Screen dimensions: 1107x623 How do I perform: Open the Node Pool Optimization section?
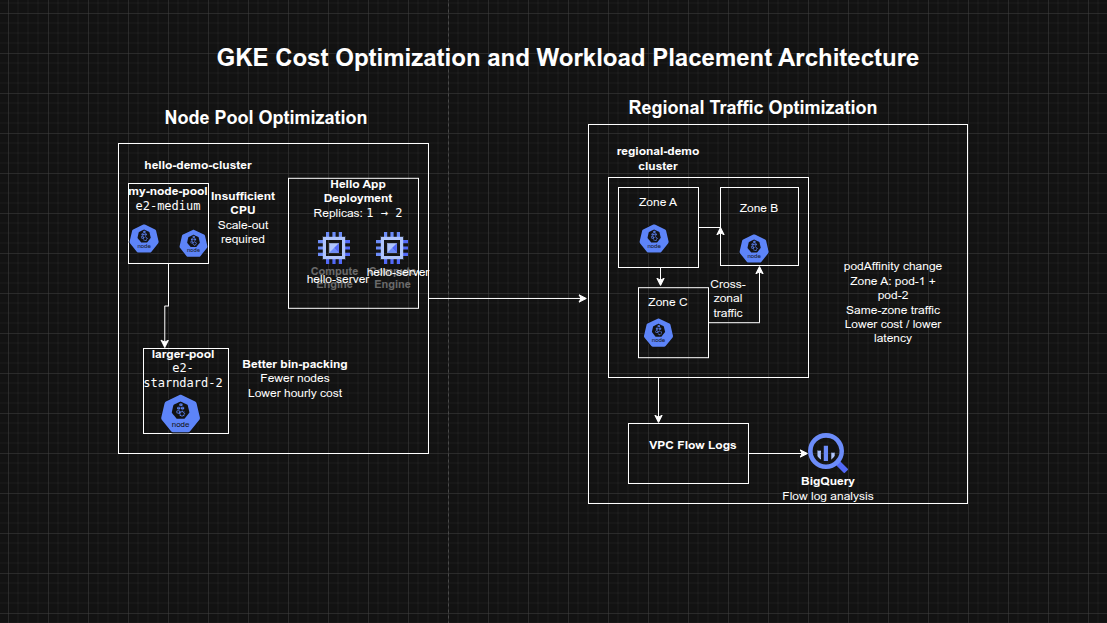coord(266,117)
